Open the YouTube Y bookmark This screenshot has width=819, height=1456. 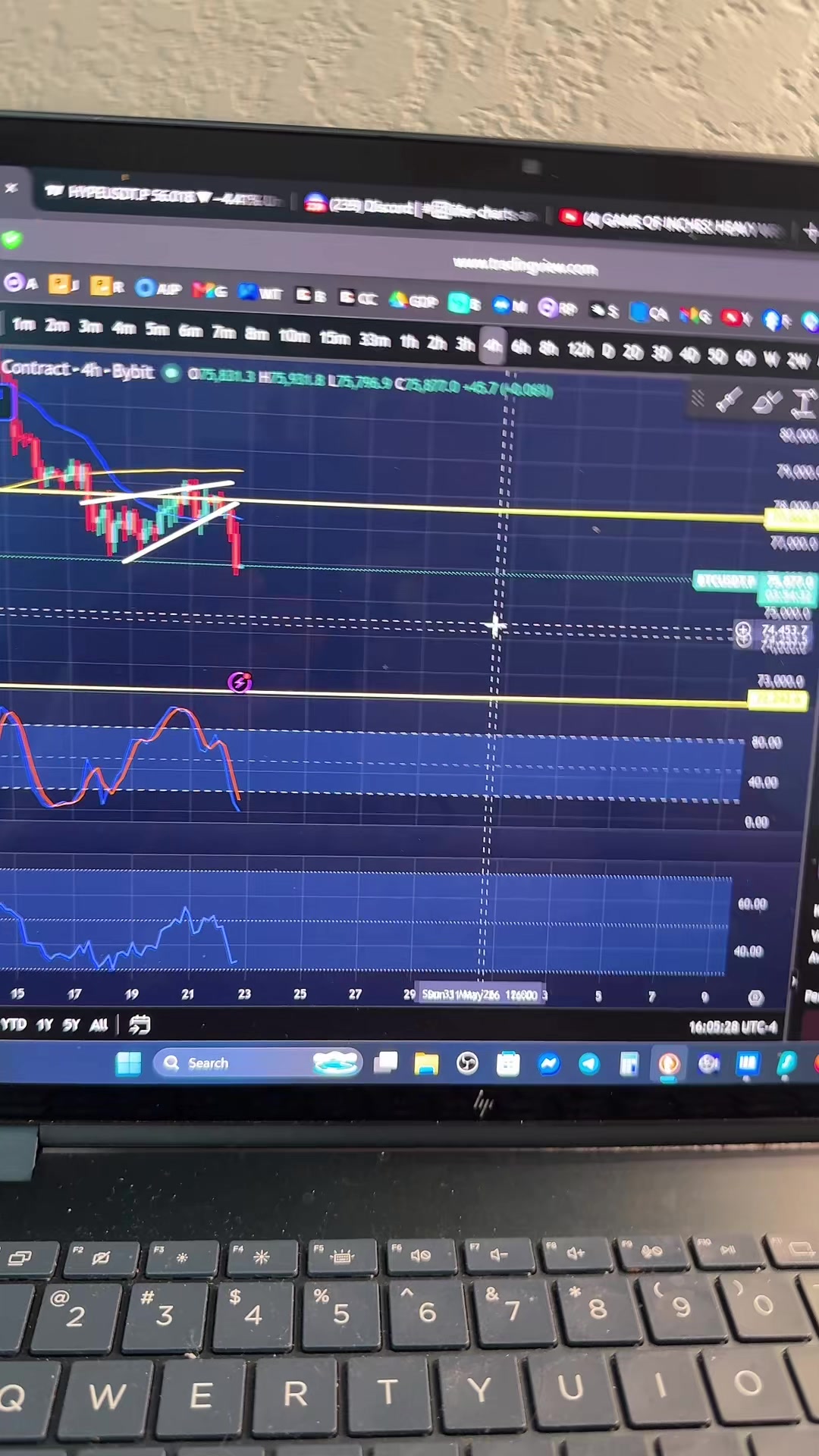tap(736, 318)
